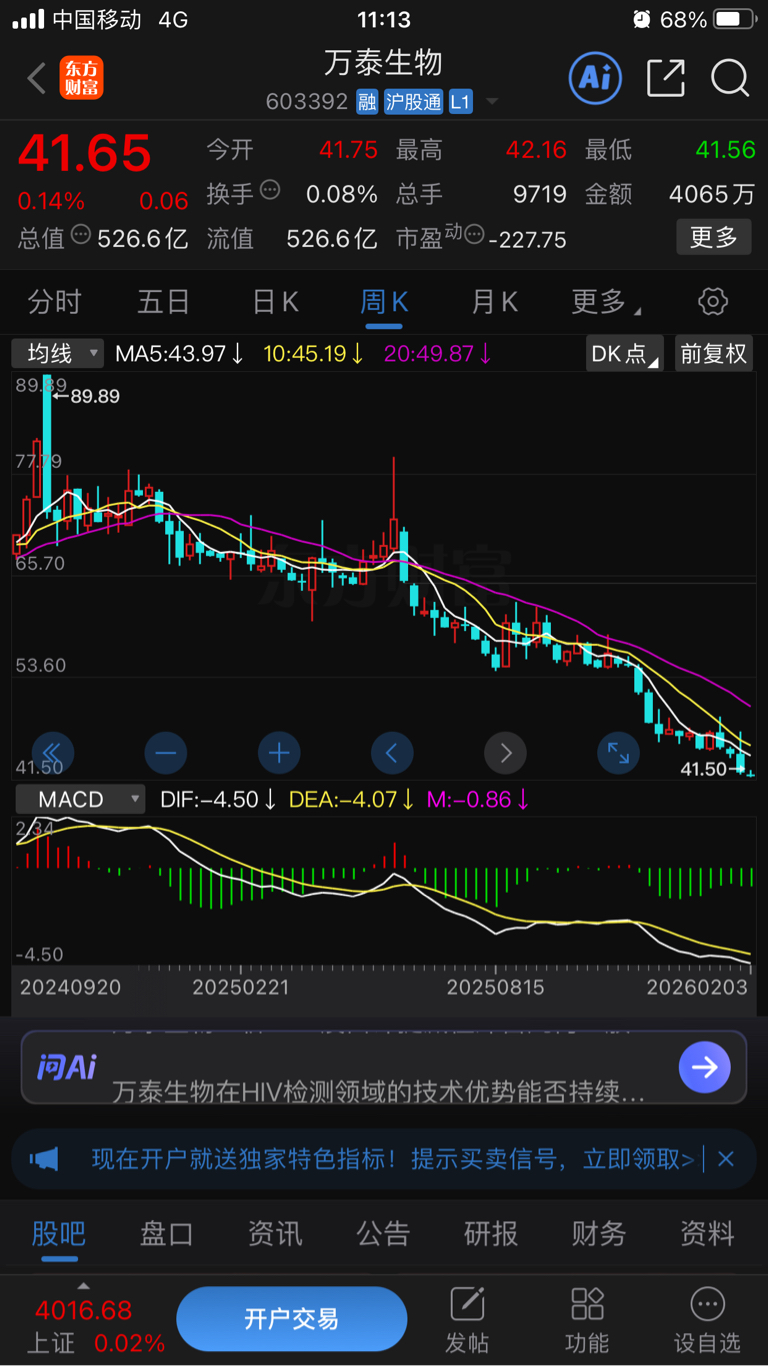
Task: Open the MACD indicator dropdown
Action: pos(79,799)
